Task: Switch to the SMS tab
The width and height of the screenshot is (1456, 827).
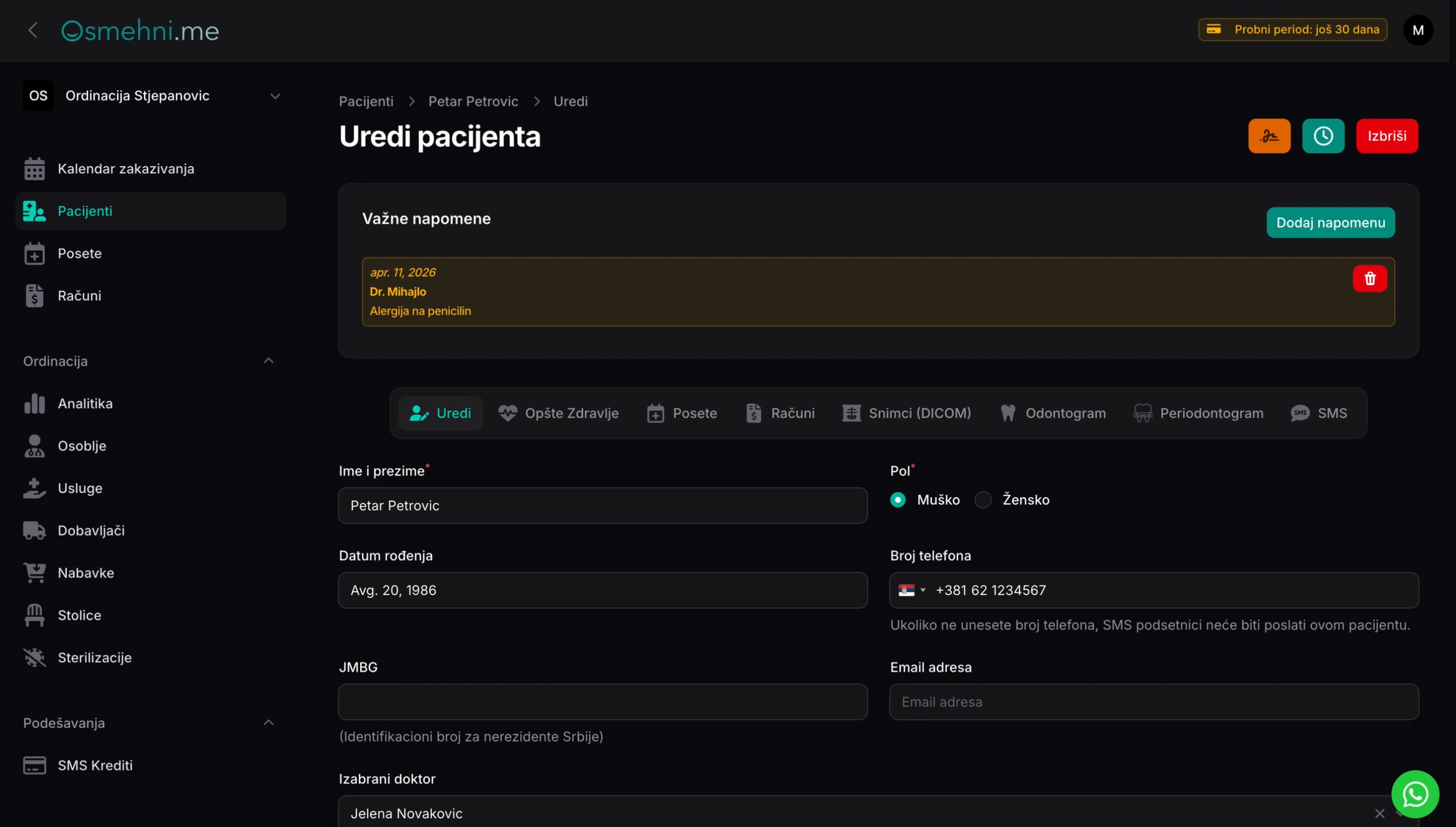Action: pyautogui.click(x=1319, y=413)
